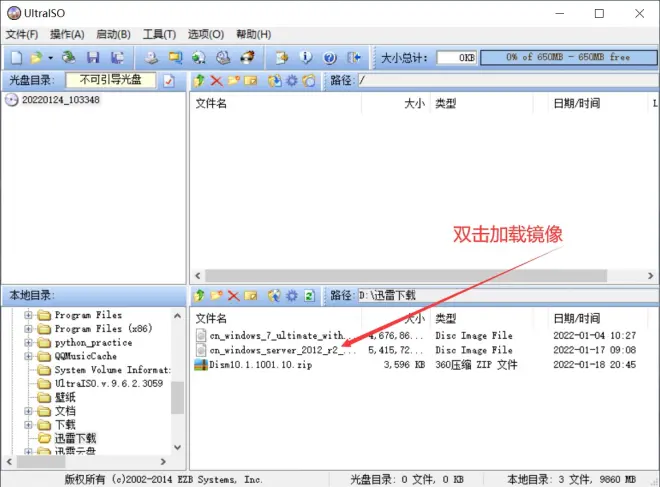Click the Make CD/DVD image icon
The height and width of the screenshot is (487, 660).
(x=151, y=58)
